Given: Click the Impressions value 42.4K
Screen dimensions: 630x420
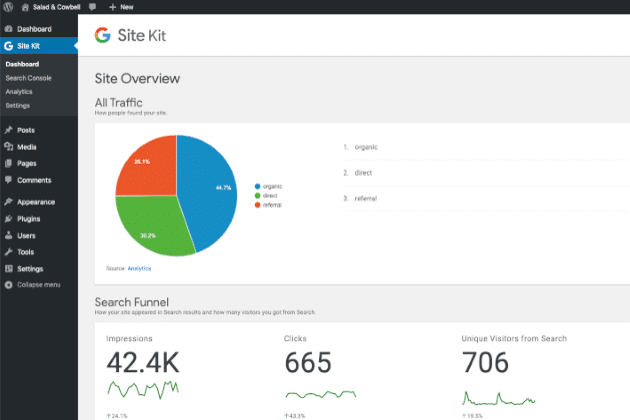Looking at the screenshot, I should (143, 363).
